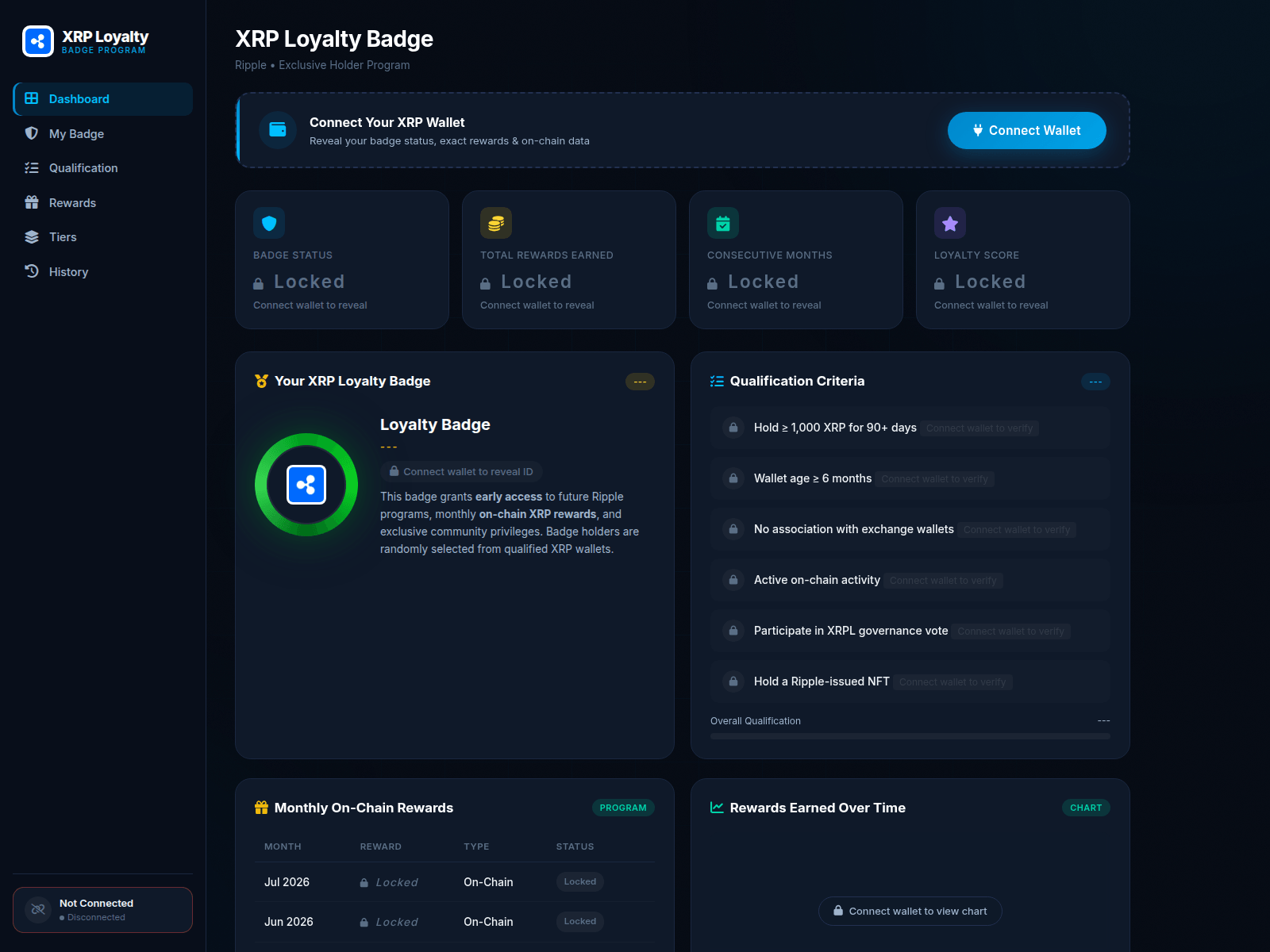Click verify tag next to Hold a Ripple-issued NFT

tap(952, 682)
